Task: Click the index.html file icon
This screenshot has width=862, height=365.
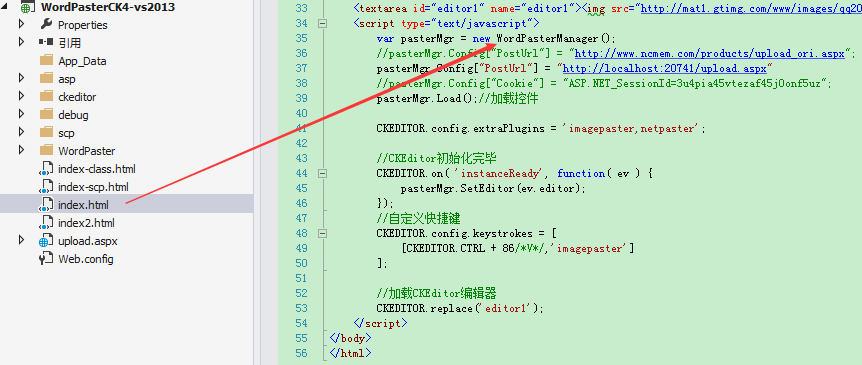Action: [46, 205]
